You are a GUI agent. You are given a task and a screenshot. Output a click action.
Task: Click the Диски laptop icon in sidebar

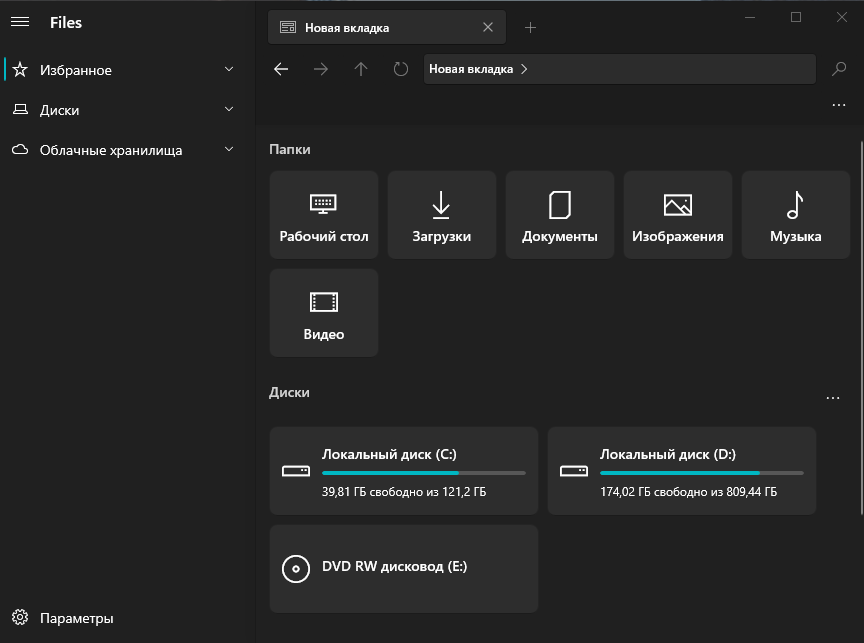(x=20, y=110)
